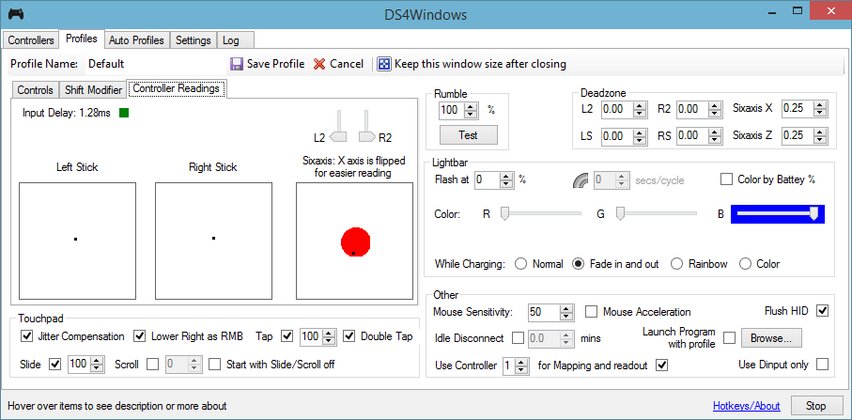Click the LS deadzone spinner arrows
852x420 pixels.
click(640, 136)
